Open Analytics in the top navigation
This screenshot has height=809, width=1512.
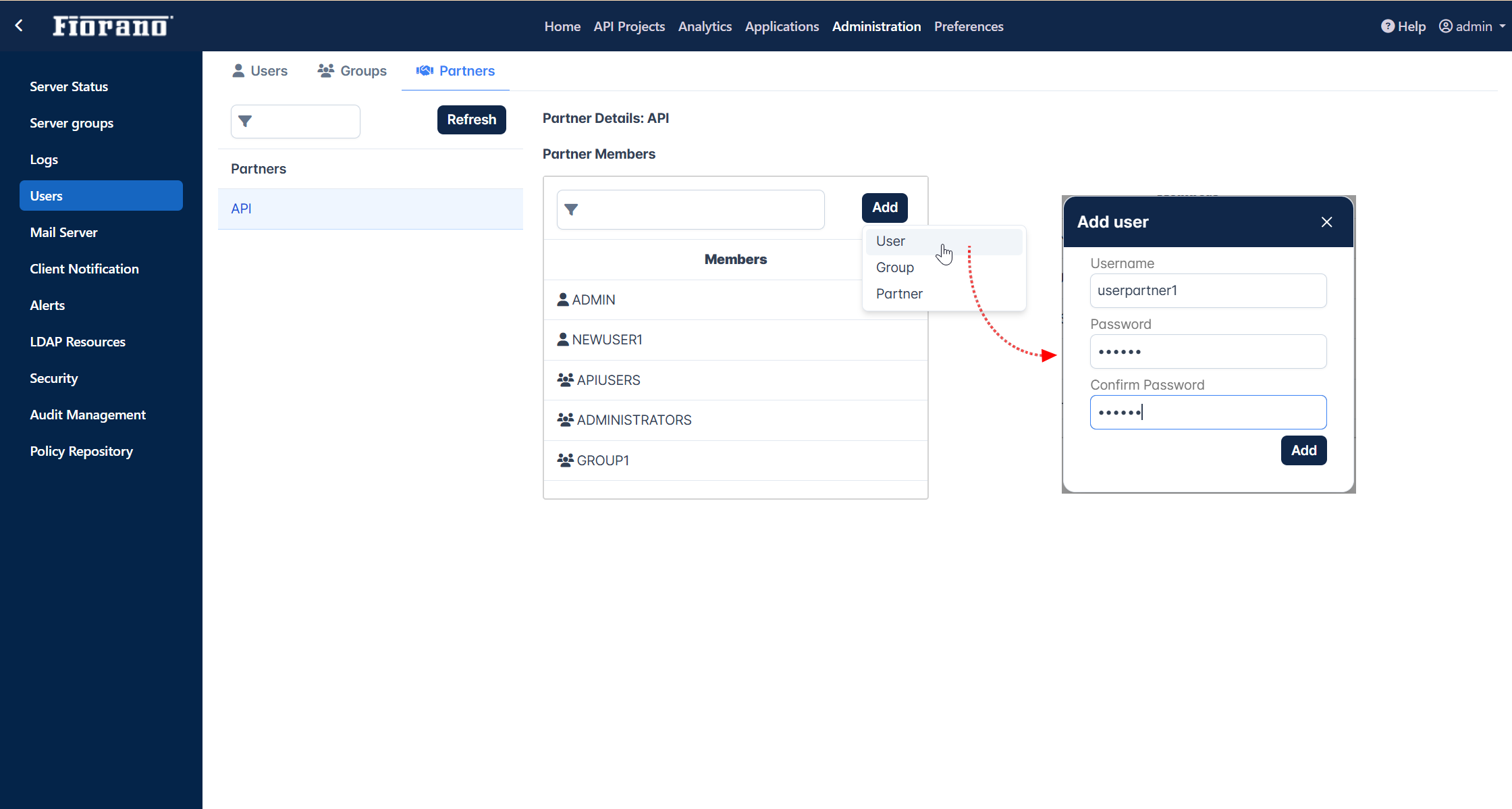(705, 26)
